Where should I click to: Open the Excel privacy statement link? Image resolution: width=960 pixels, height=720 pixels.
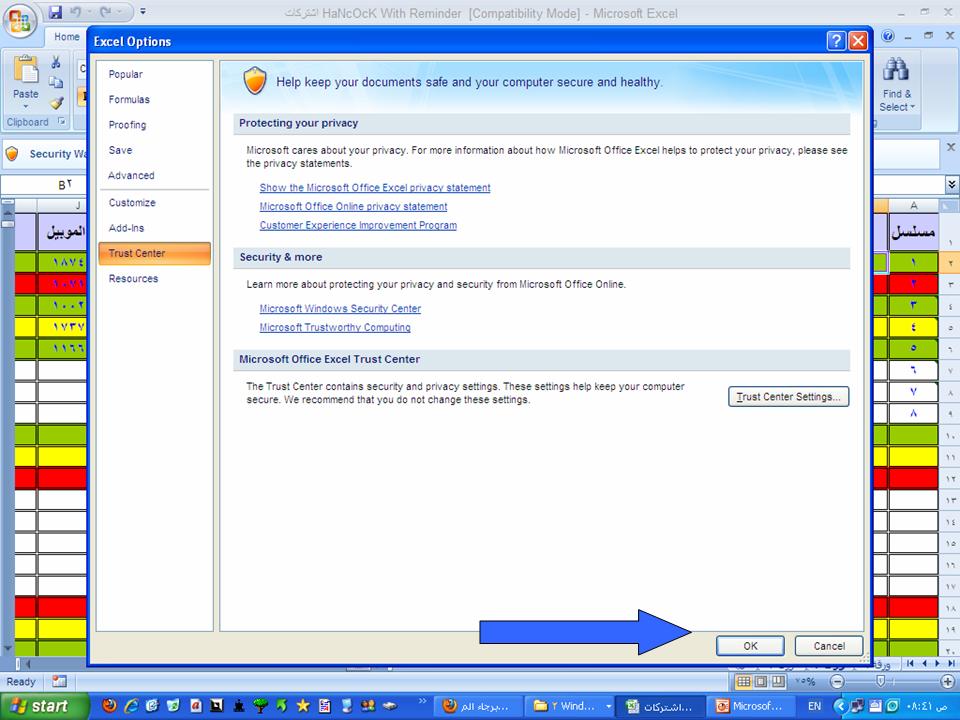[x=375, y=187]
